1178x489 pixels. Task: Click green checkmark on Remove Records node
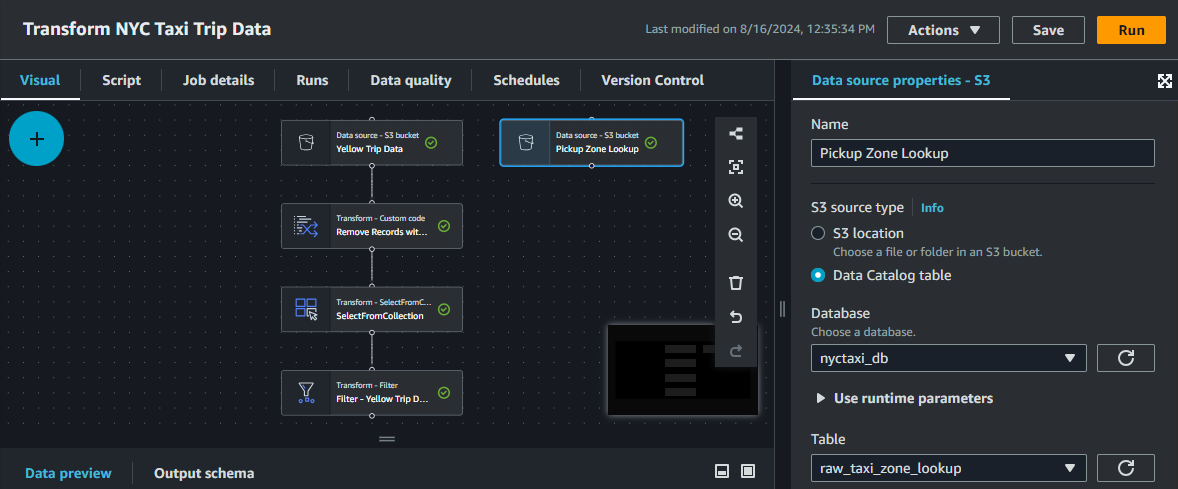(x=443, y=225)
